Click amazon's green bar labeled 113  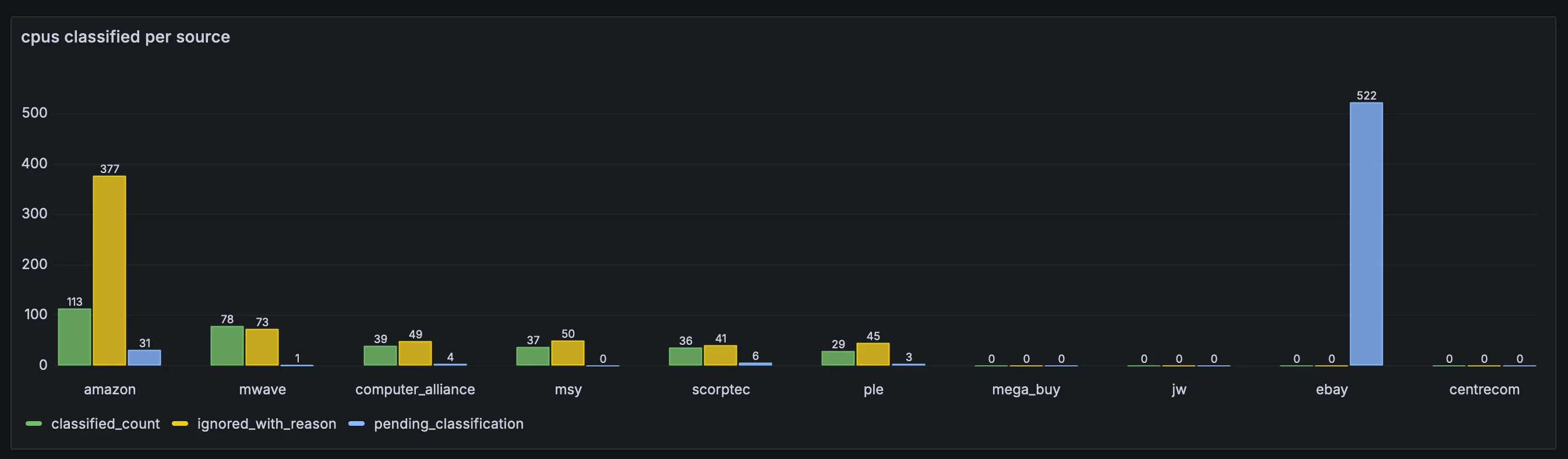74,337
